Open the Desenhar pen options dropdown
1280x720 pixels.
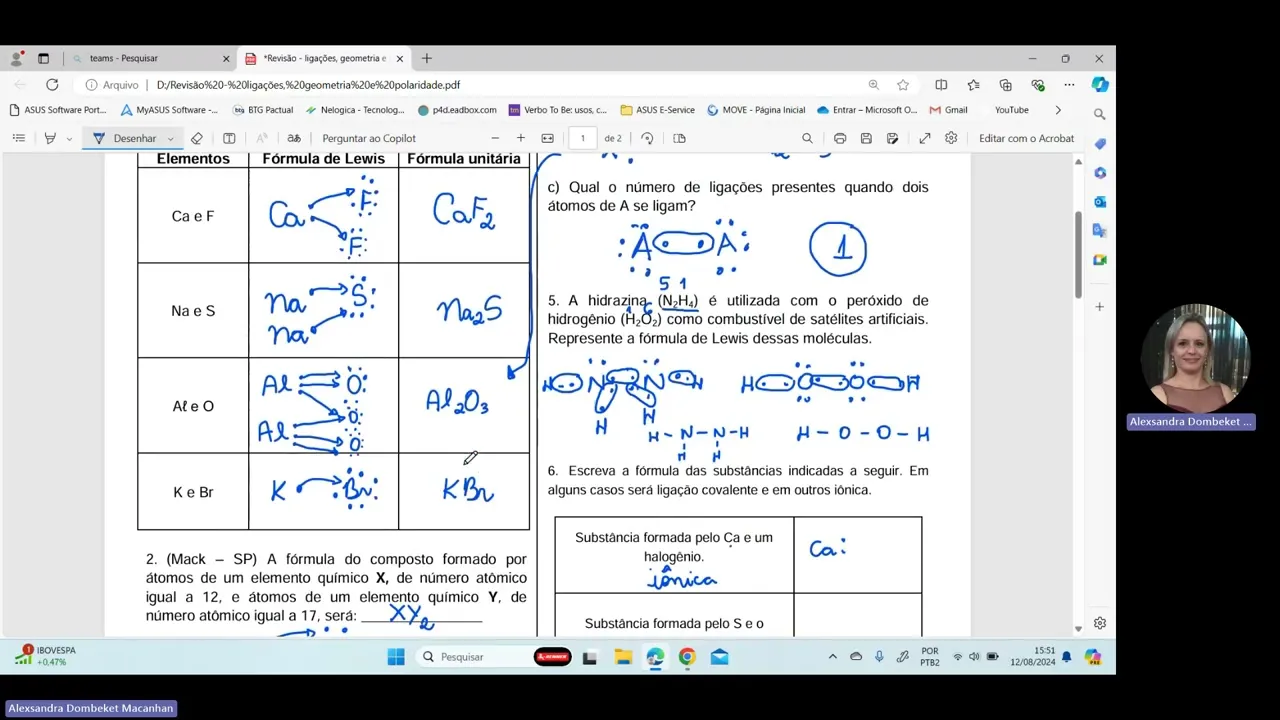171,139
